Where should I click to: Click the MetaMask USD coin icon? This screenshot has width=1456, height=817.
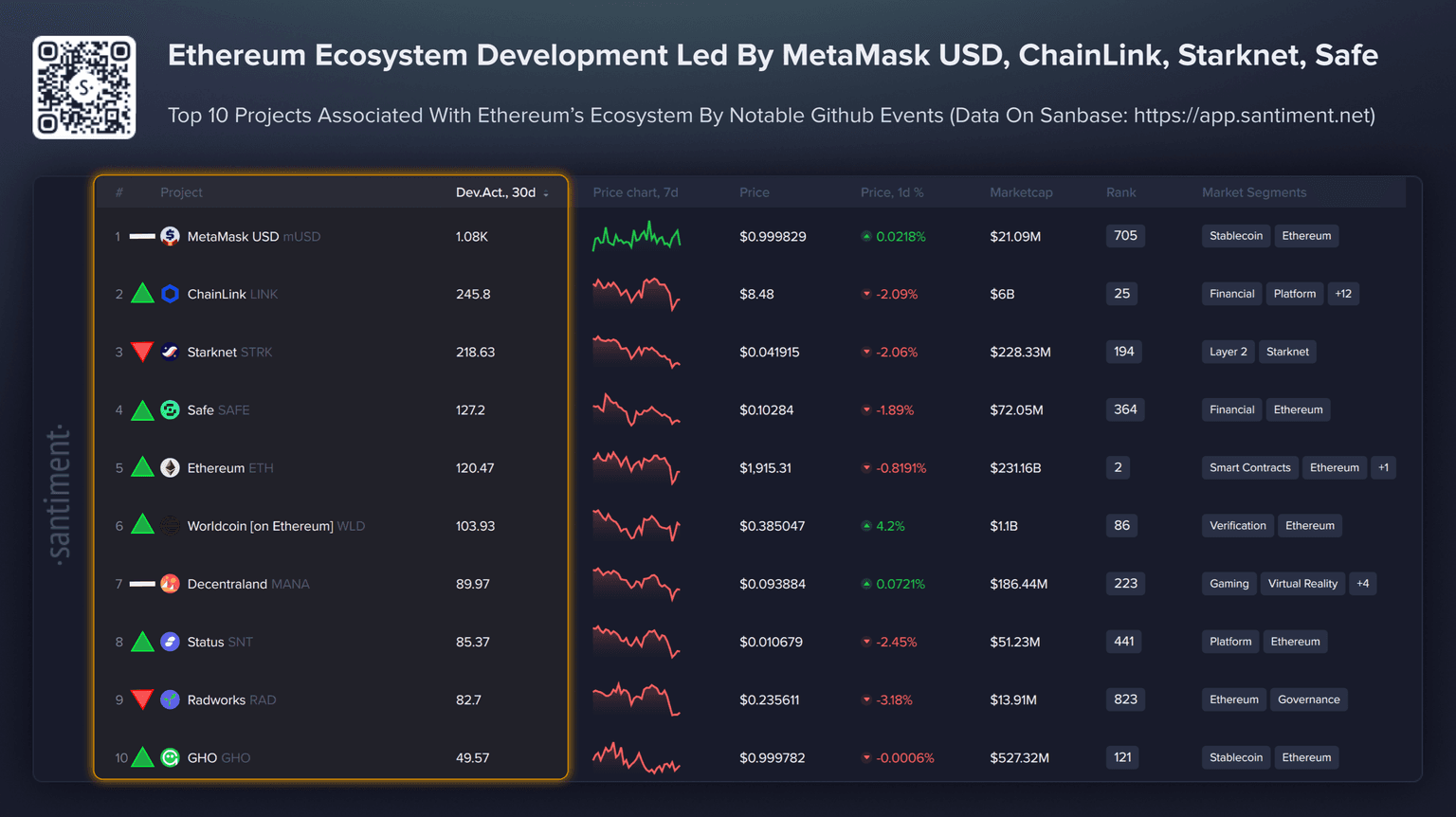[x=170, y=236]
